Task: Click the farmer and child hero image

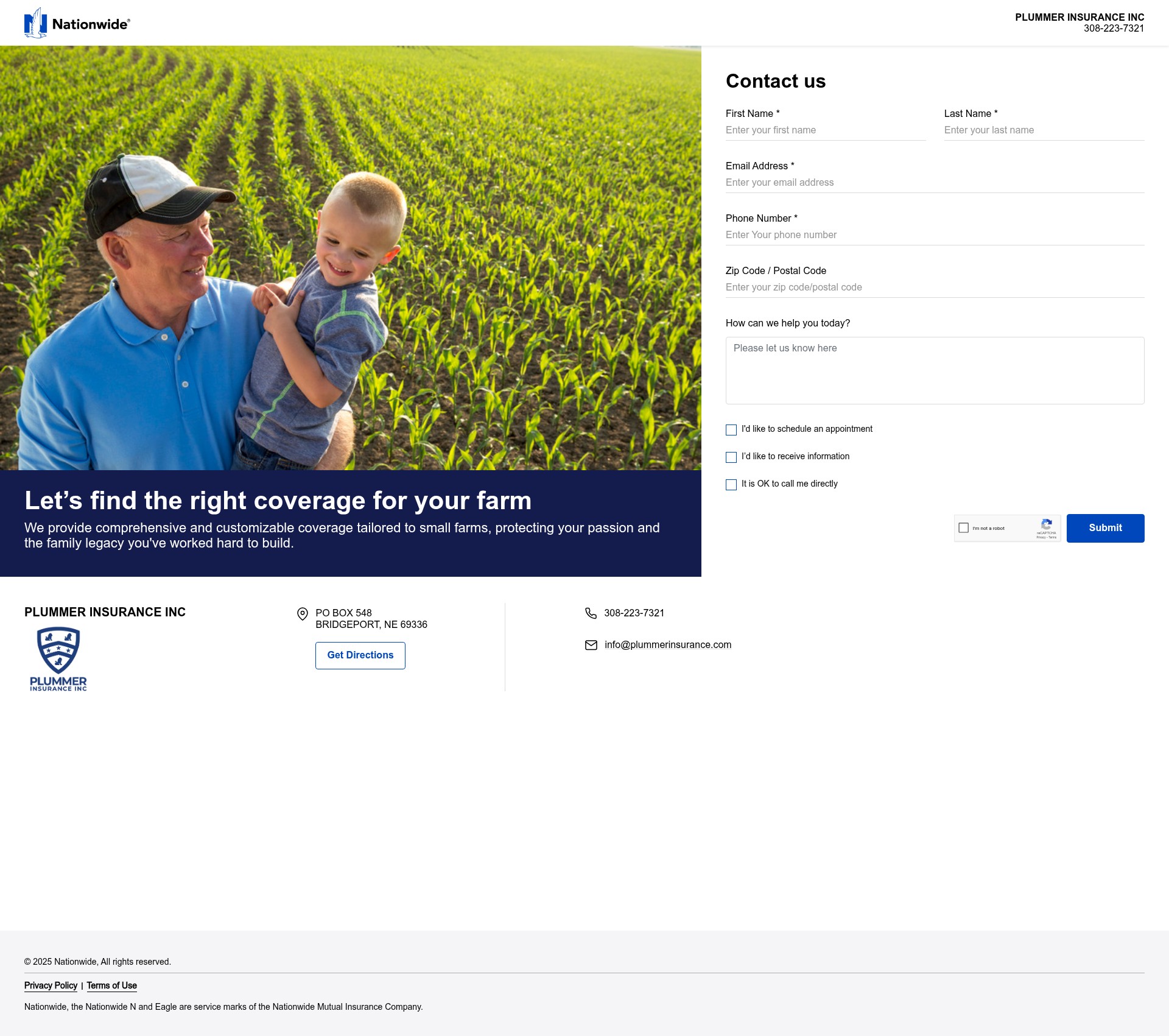Action: pos(351,258)
